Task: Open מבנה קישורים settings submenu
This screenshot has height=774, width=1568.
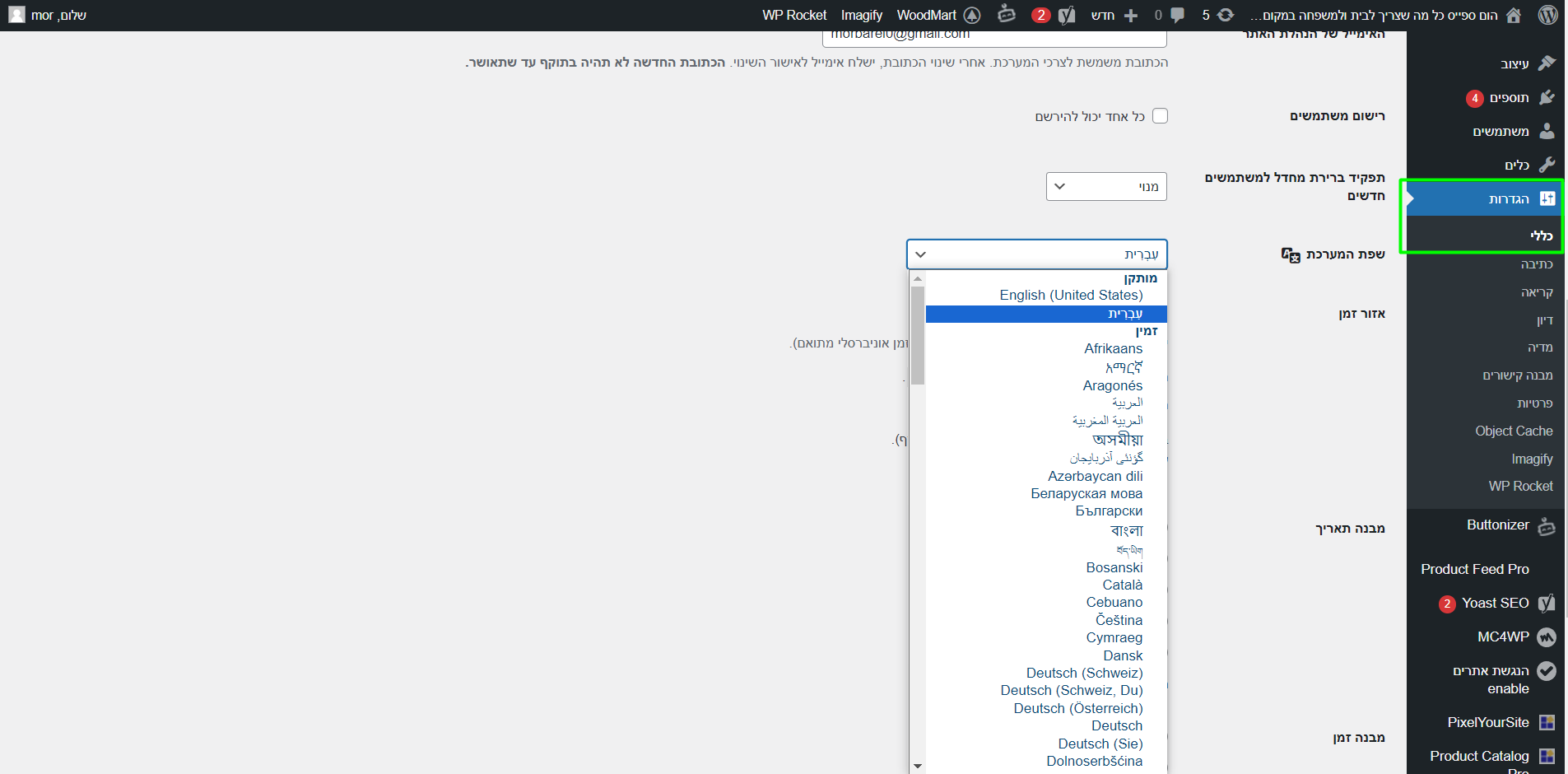Action: (x=1518, y=375)
